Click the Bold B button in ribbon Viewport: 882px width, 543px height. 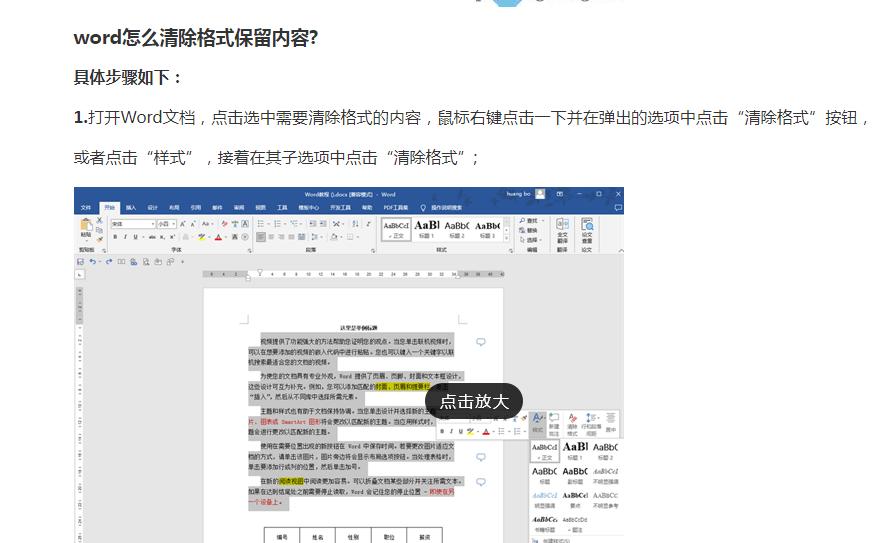pos(115,237)
